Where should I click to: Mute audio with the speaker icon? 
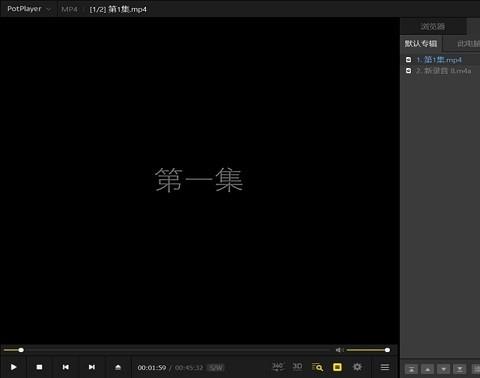point(339,350)
